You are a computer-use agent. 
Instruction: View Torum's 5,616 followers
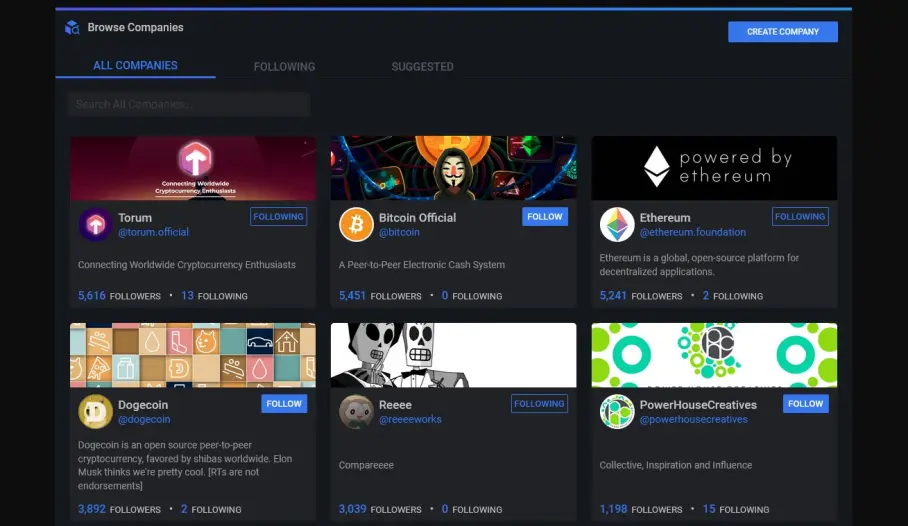click(x=119, y=295)
